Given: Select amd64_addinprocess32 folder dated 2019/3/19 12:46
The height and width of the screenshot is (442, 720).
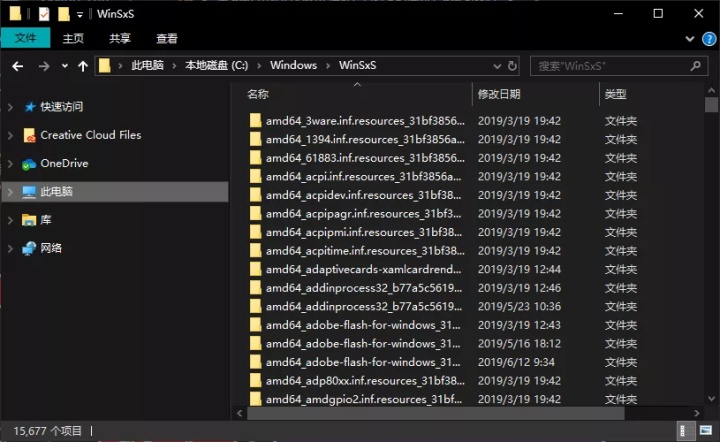Looking at the screenshot, I should 364,288.
